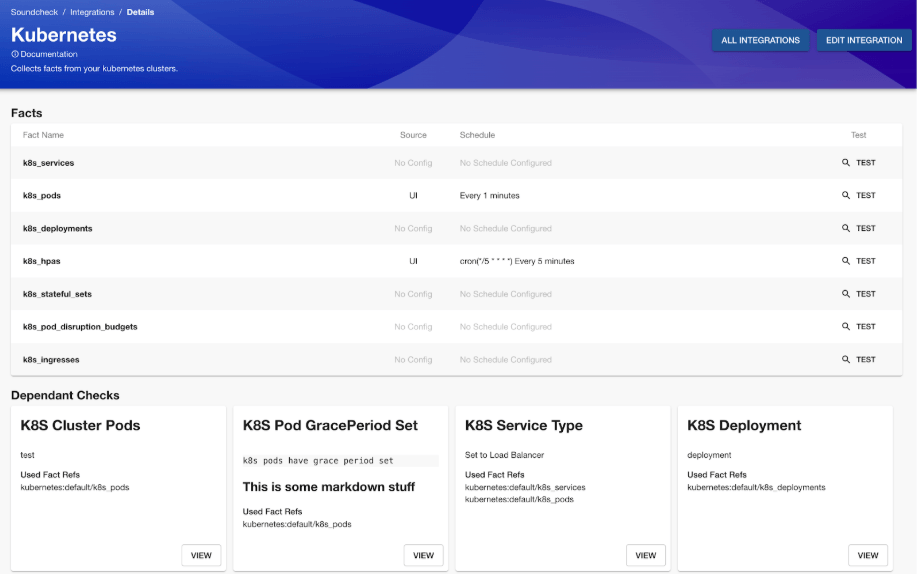The height and width of the screenshot is (574, 917).
Task: Select the k8s_services fact name
Action: [49, 163]
